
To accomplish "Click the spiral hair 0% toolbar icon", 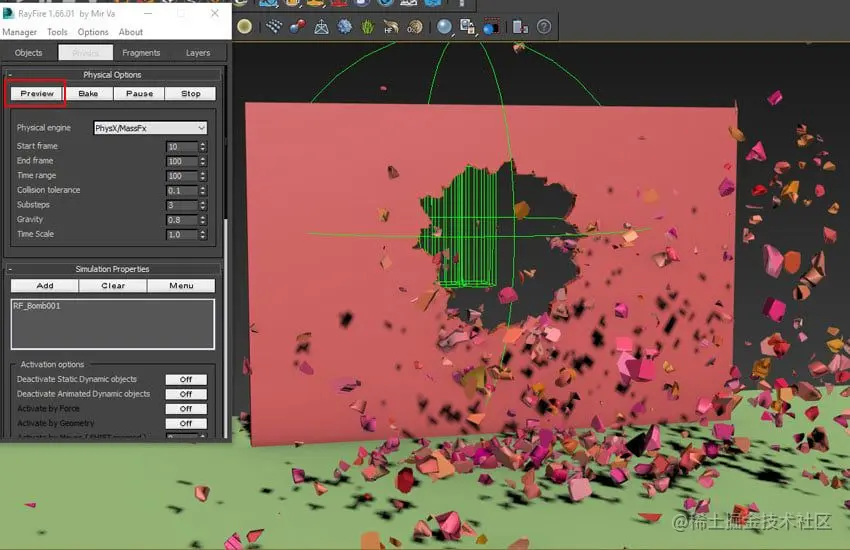I will 415,26.
